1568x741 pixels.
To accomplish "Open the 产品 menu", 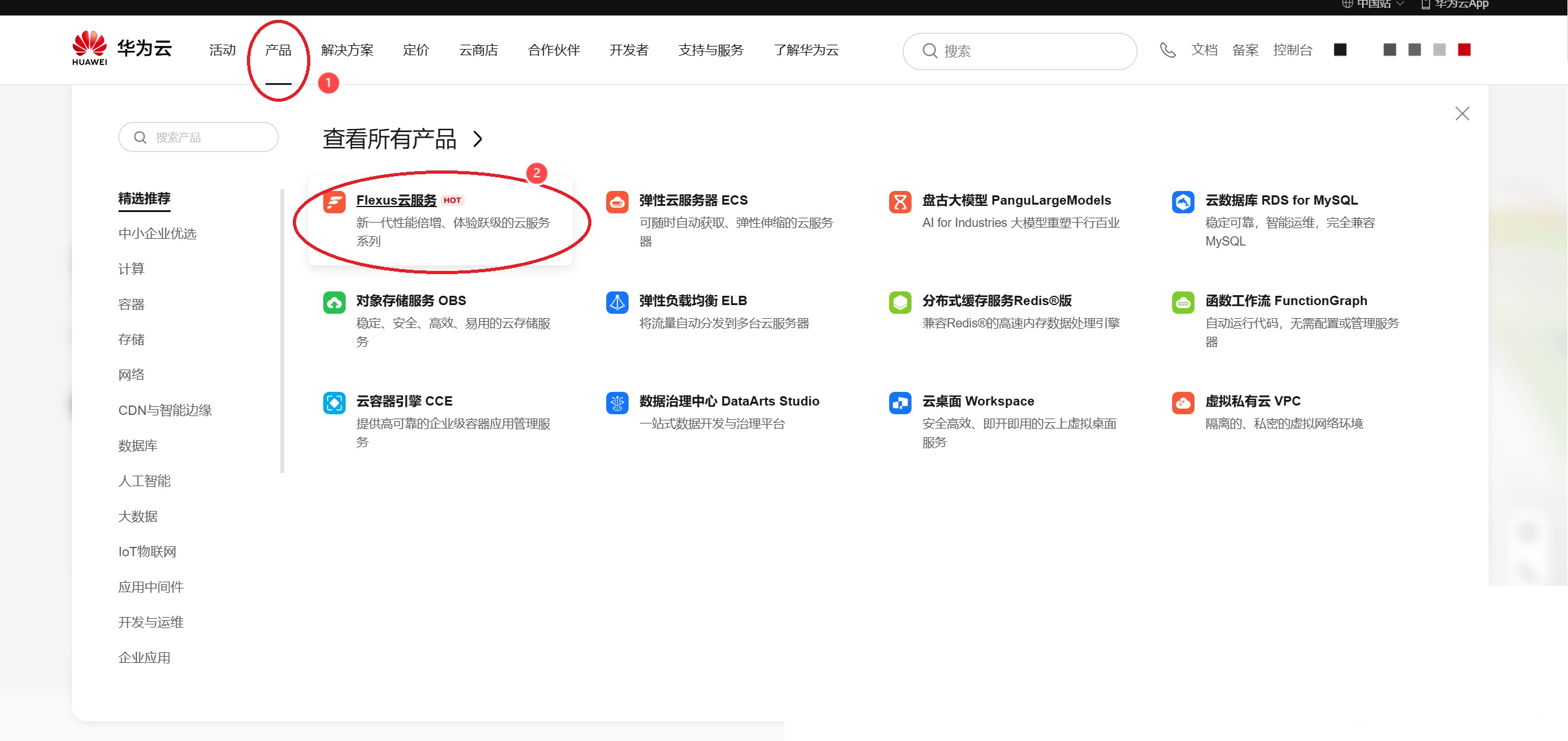I will click(x=279, y=50).
